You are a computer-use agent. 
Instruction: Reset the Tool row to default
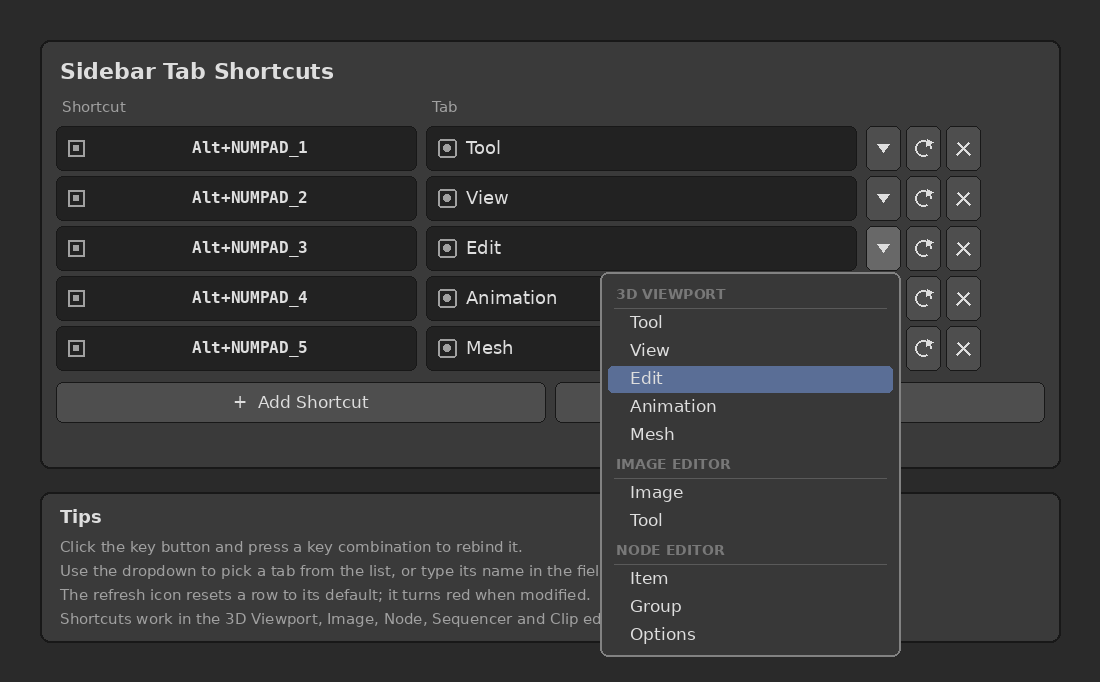tap(923, 148)
